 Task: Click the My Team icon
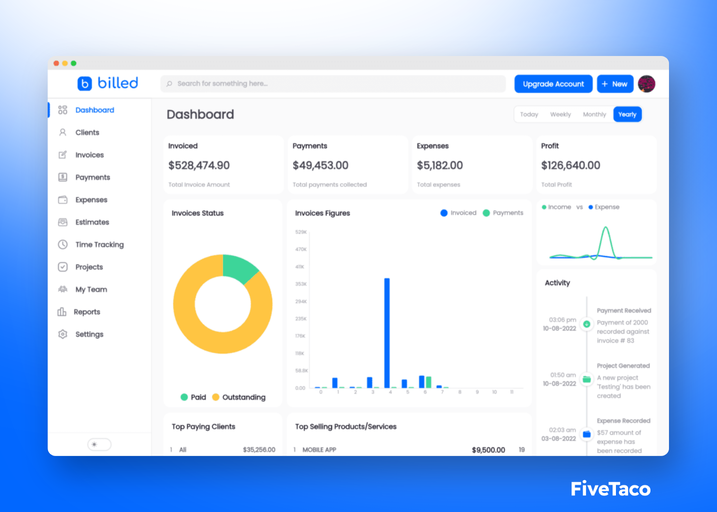63,289
